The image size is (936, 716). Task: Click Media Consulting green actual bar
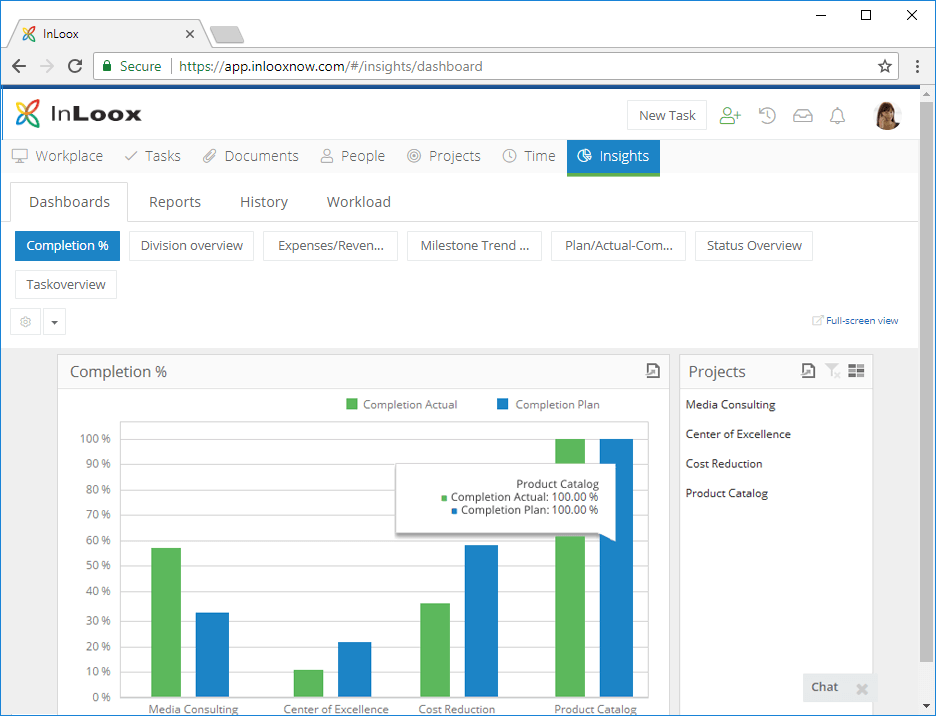pyautogui.click(x=166, y=622)
